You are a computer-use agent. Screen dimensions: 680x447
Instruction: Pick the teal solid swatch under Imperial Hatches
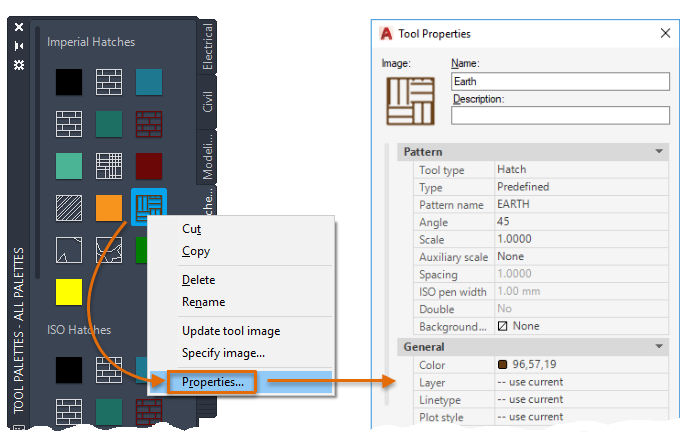[x=109, y=124]
